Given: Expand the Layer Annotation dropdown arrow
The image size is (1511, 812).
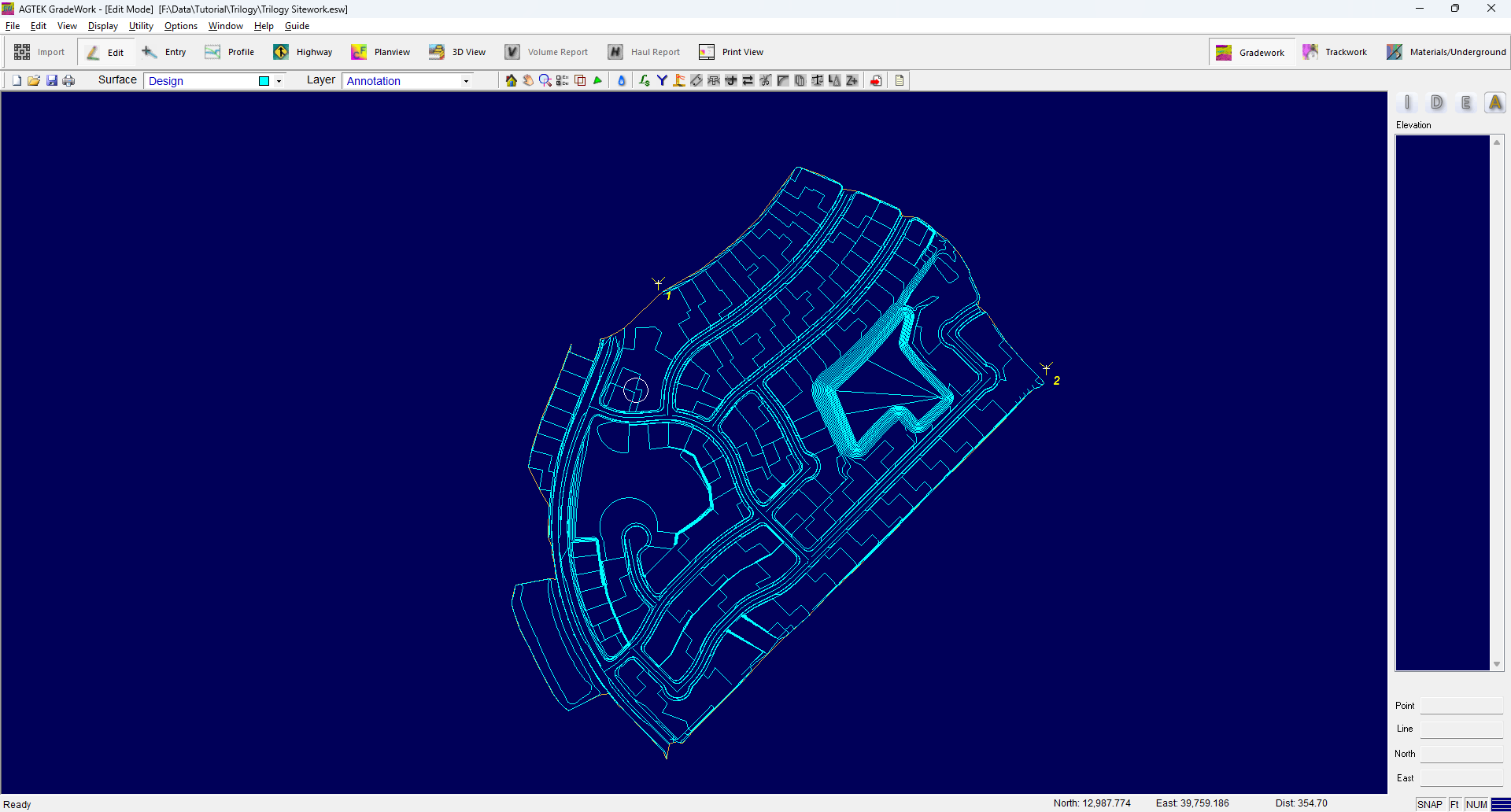Looking at the screenshot, I should point(466,81).
